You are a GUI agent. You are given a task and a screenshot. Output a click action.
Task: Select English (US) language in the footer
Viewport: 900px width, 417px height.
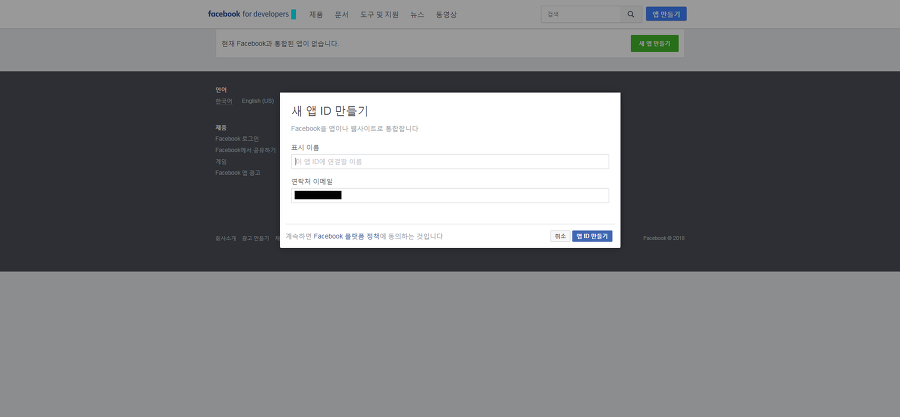(258, 101)
